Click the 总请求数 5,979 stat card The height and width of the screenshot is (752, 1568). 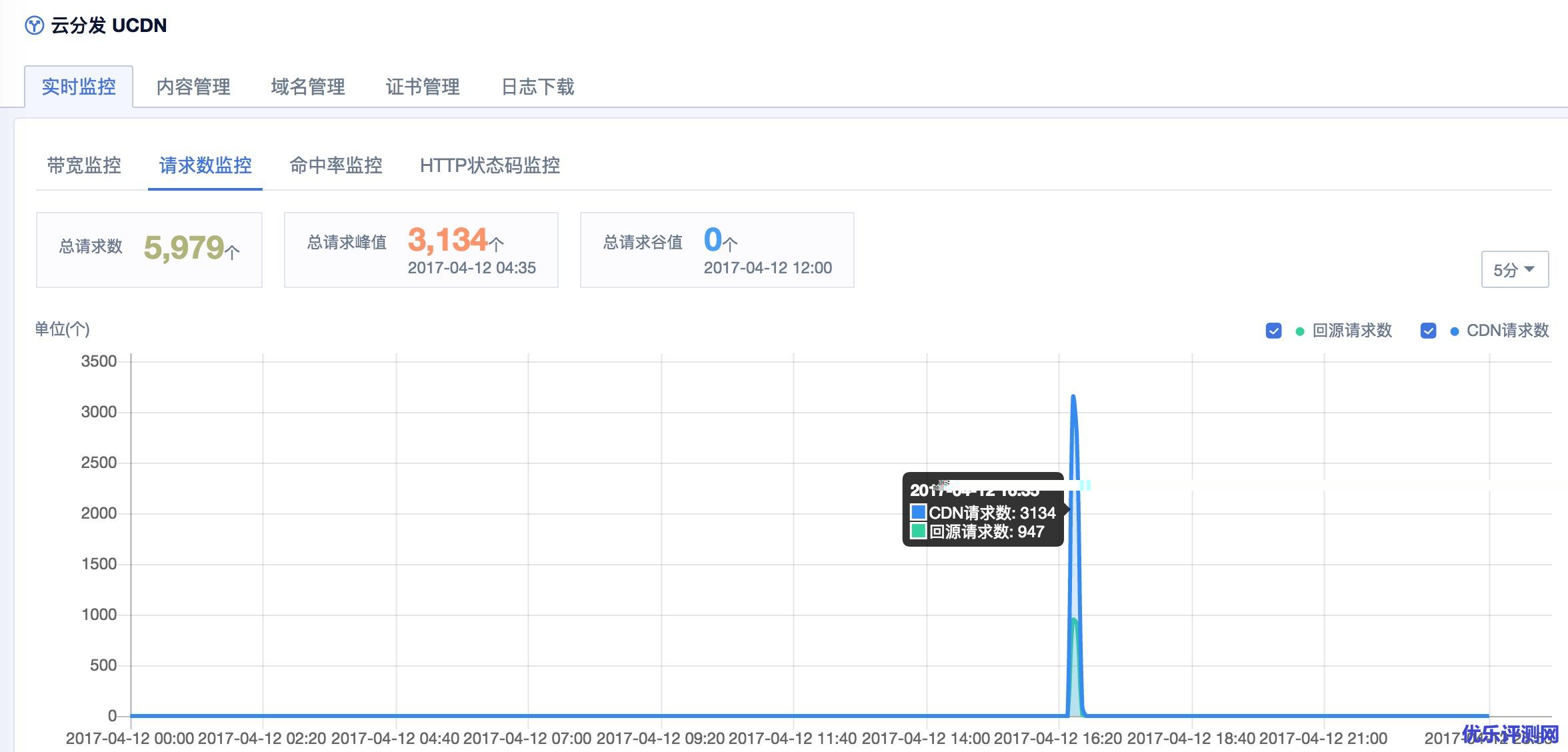[149, 250]
